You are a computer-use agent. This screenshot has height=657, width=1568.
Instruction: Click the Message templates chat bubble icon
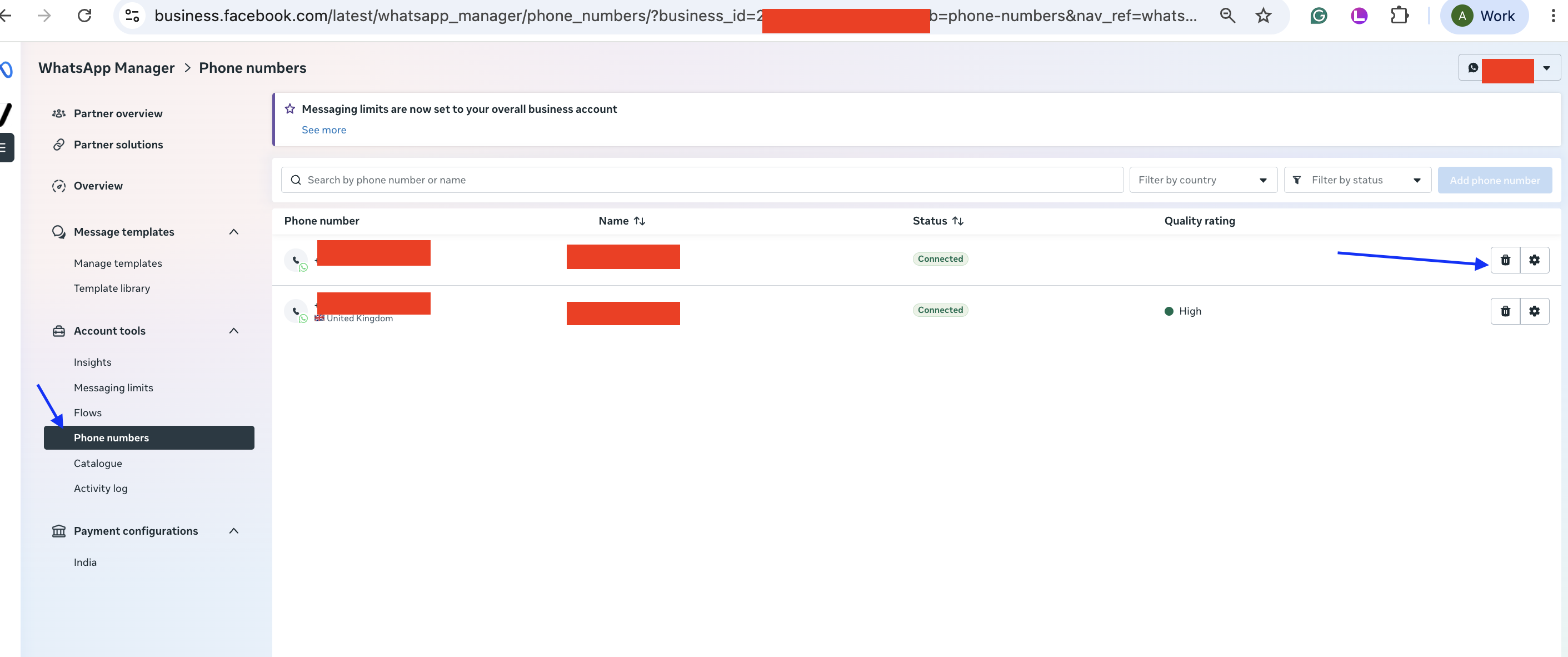(58, 232)
